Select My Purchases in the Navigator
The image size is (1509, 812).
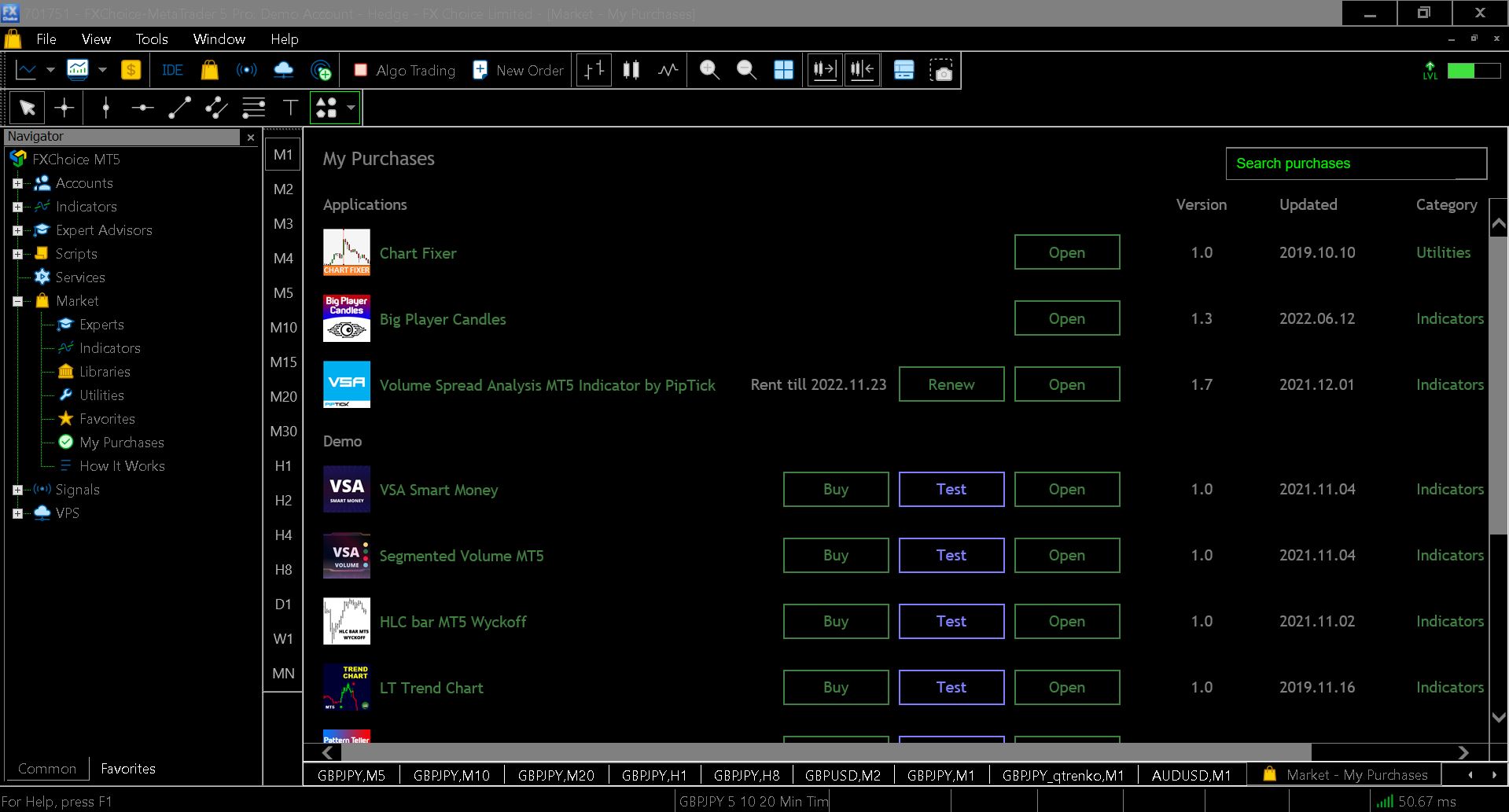(122, 443)
